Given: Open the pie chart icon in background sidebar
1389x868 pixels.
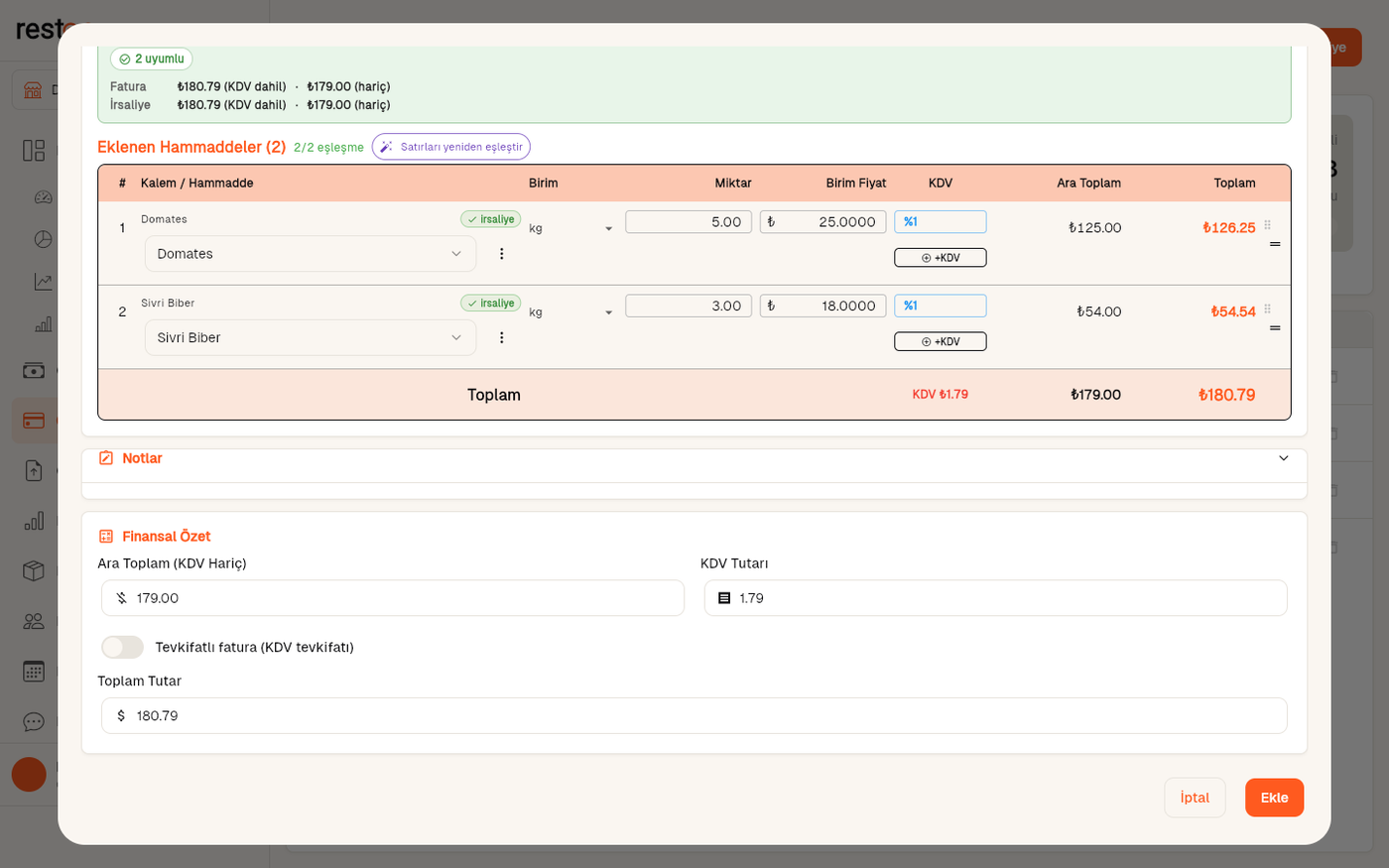Looking at the screenshot, I should (43, 239).
